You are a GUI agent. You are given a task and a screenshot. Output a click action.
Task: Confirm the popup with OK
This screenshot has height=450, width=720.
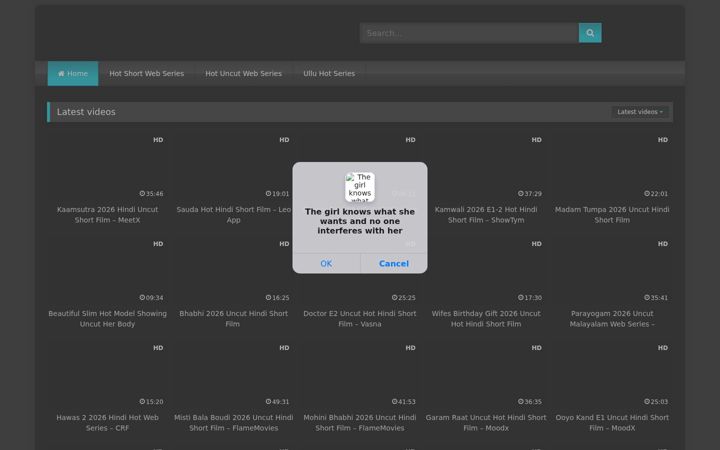point(326,264)
